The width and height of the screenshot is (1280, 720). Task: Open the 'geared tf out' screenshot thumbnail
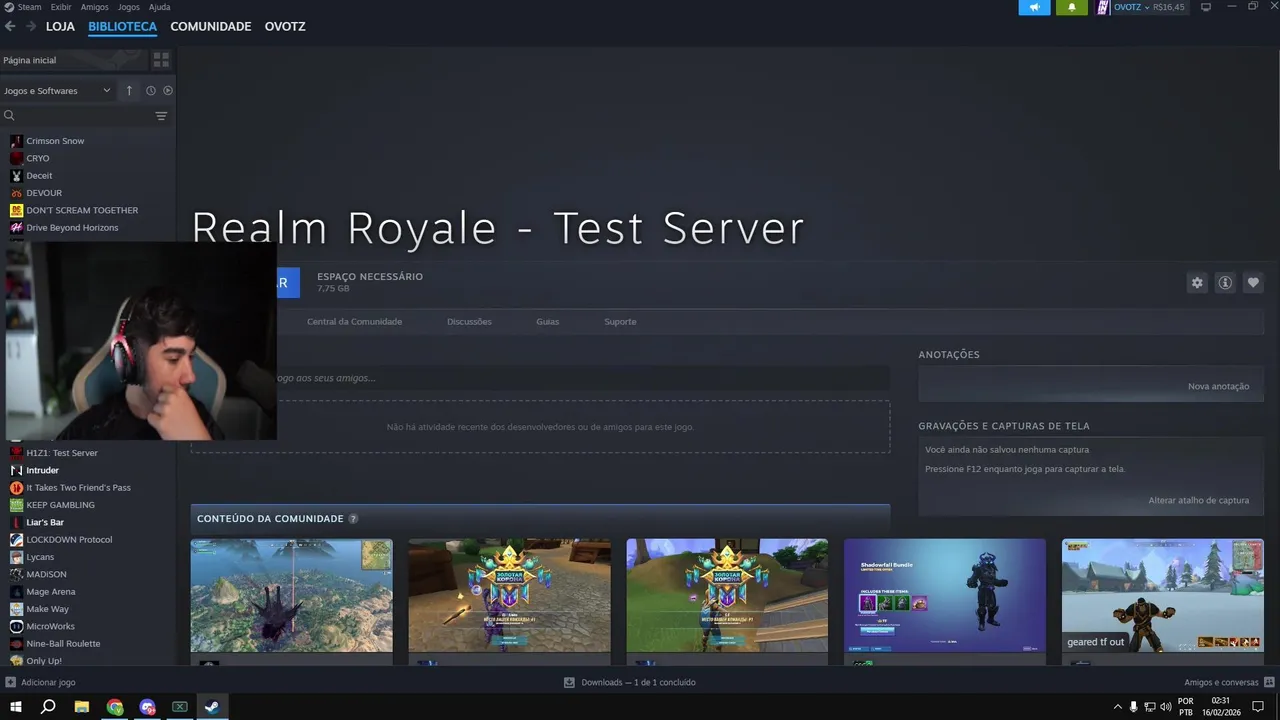point(1162,596)
